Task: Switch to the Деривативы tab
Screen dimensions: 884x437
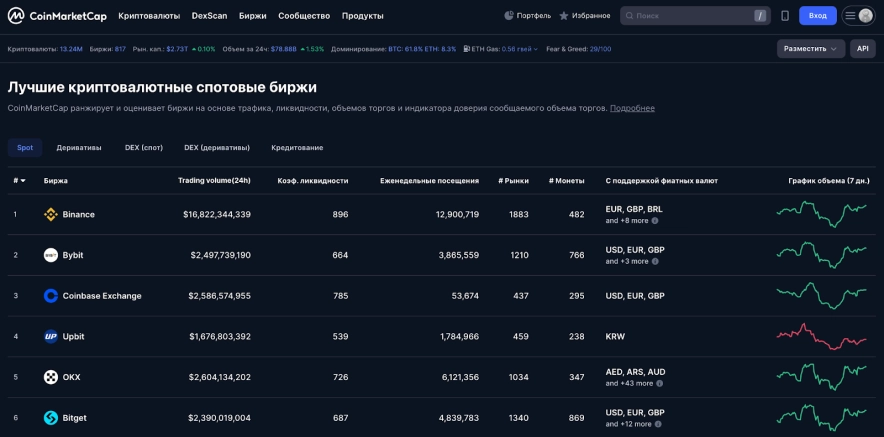Action: pyautogui.click(x=79, y=147)
